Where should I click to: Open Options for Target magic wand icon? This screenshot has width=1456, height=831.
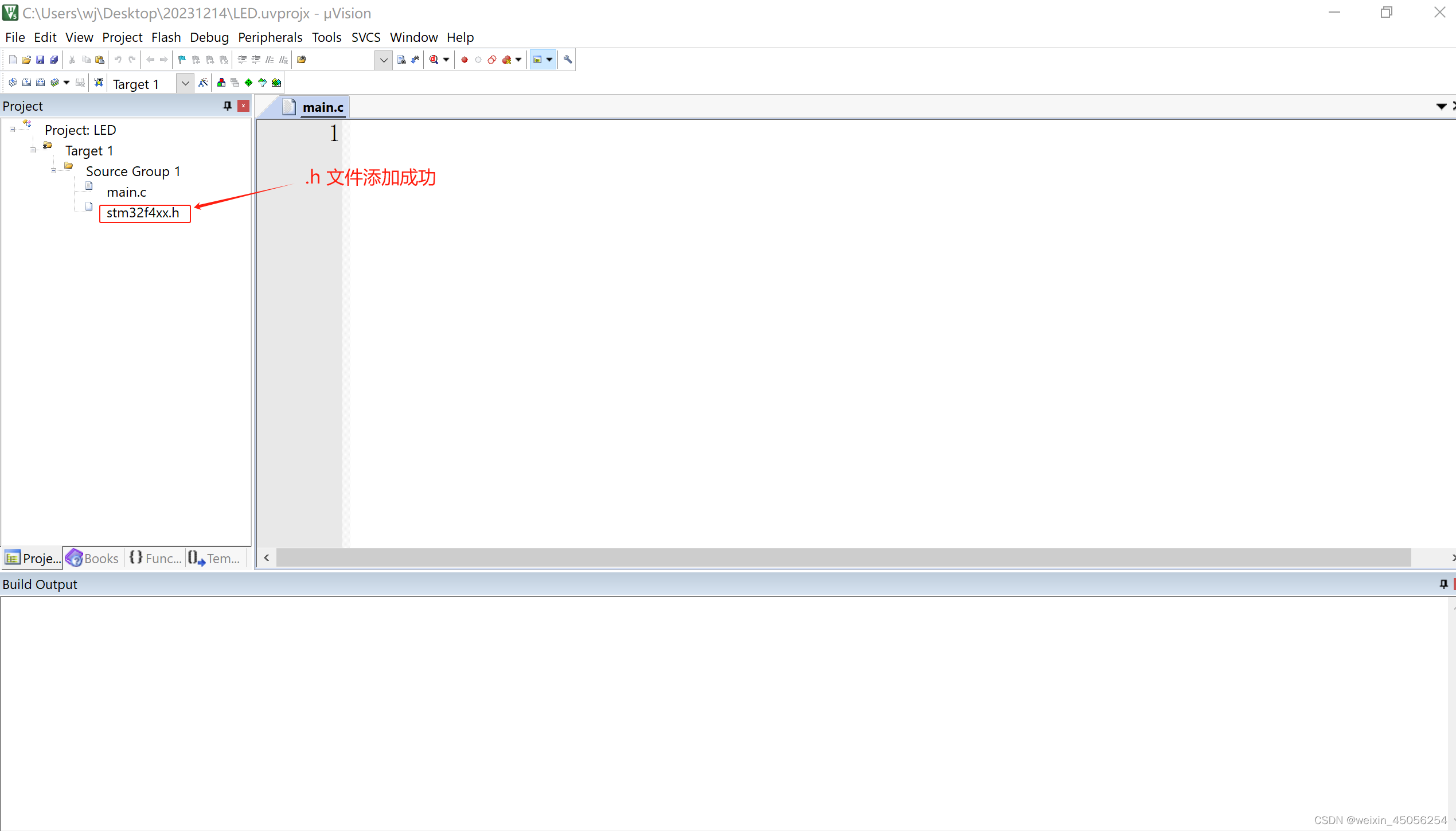point(203,83)
